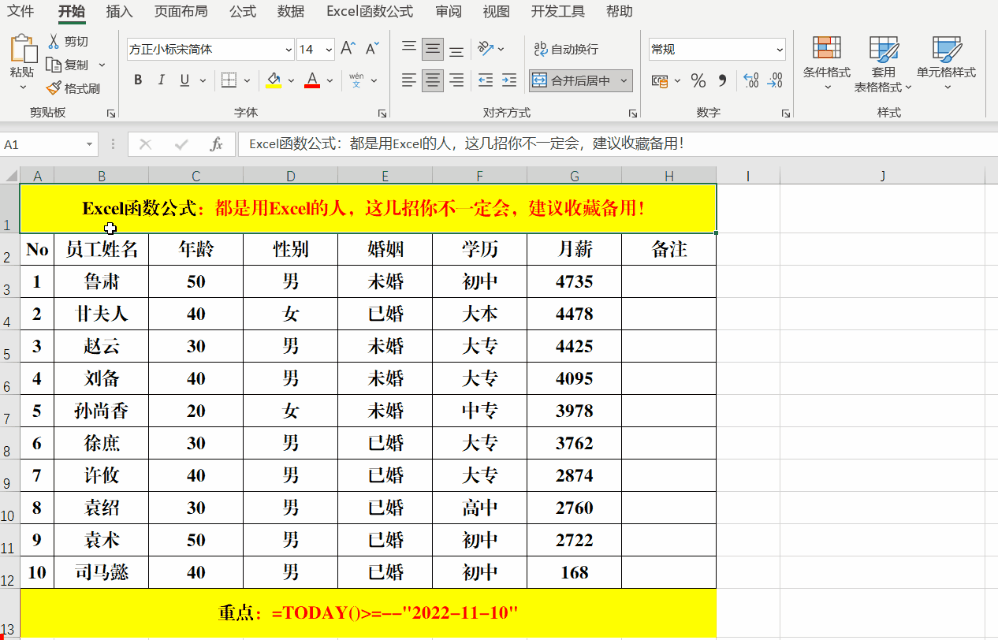Click the select all corner triangle
This screenshot has width=998, height=640.
[x=10, y=176]
